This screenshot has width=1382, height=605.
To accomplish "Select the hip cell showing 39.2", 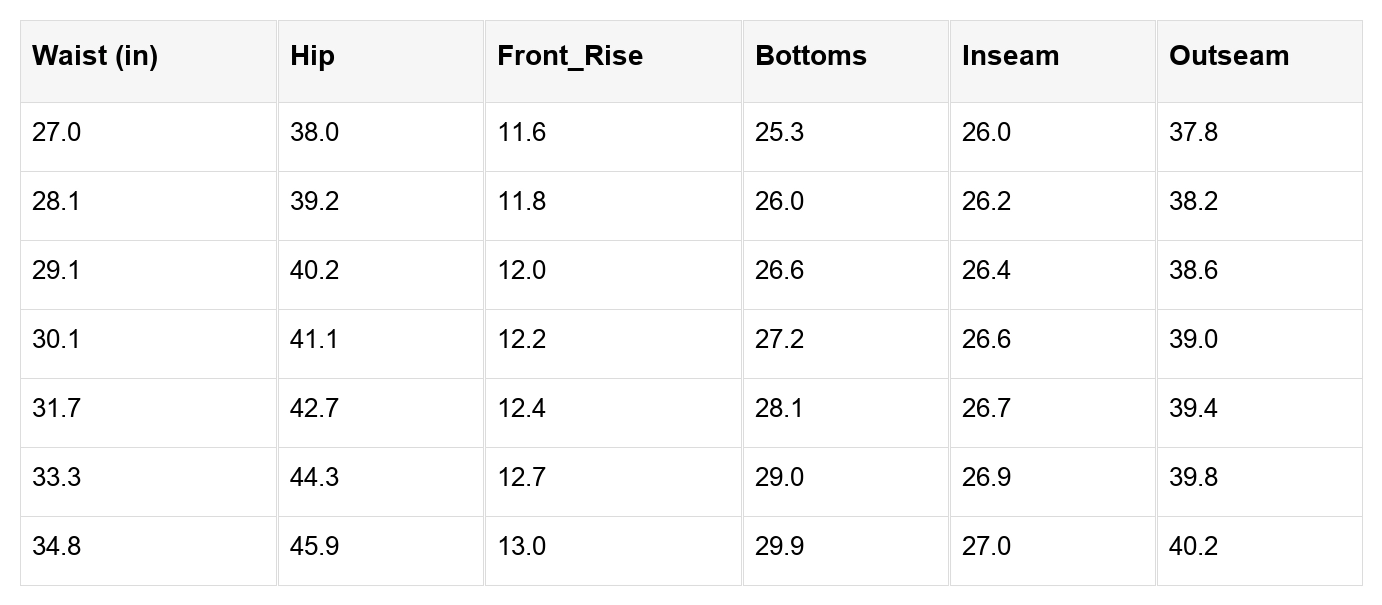I will point(380,205).
